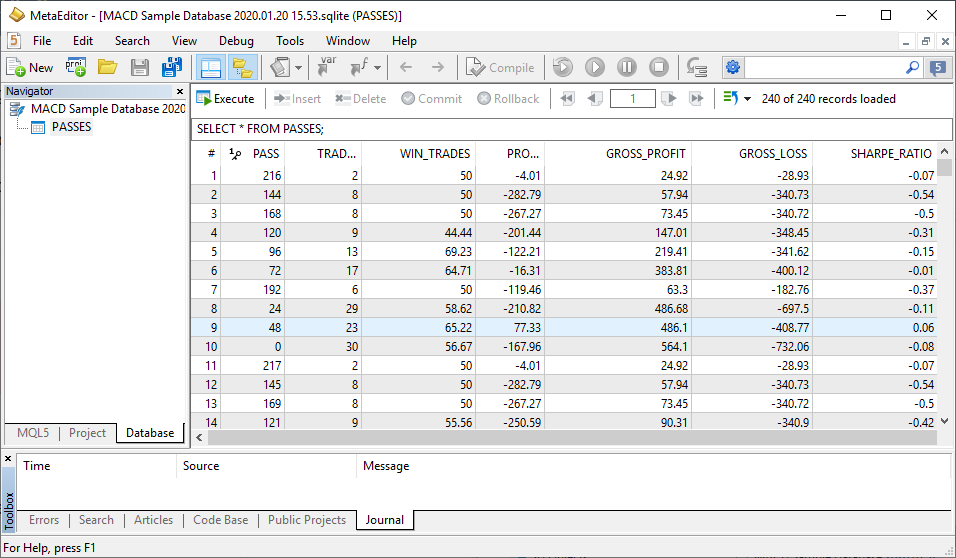Click the insert function icon

pos(359,66)
